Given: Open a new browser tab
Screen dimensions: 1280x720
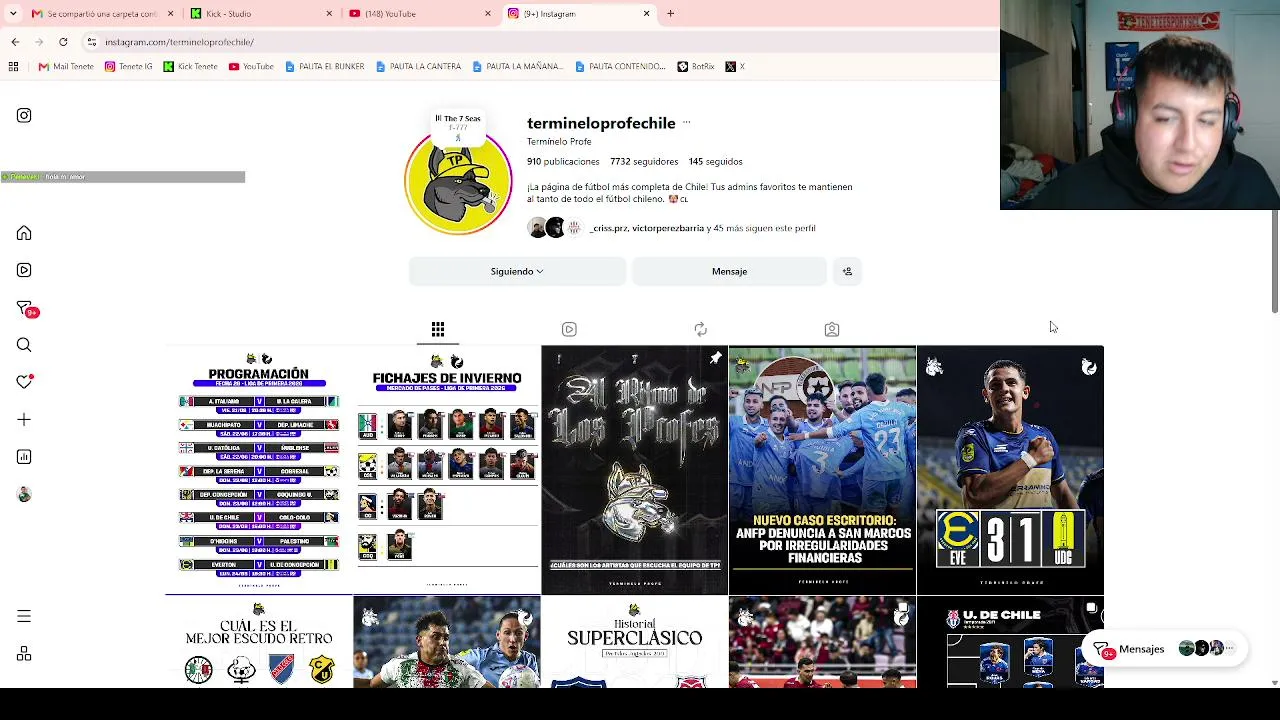Looking at the screenshot, I should coord(671,14).
